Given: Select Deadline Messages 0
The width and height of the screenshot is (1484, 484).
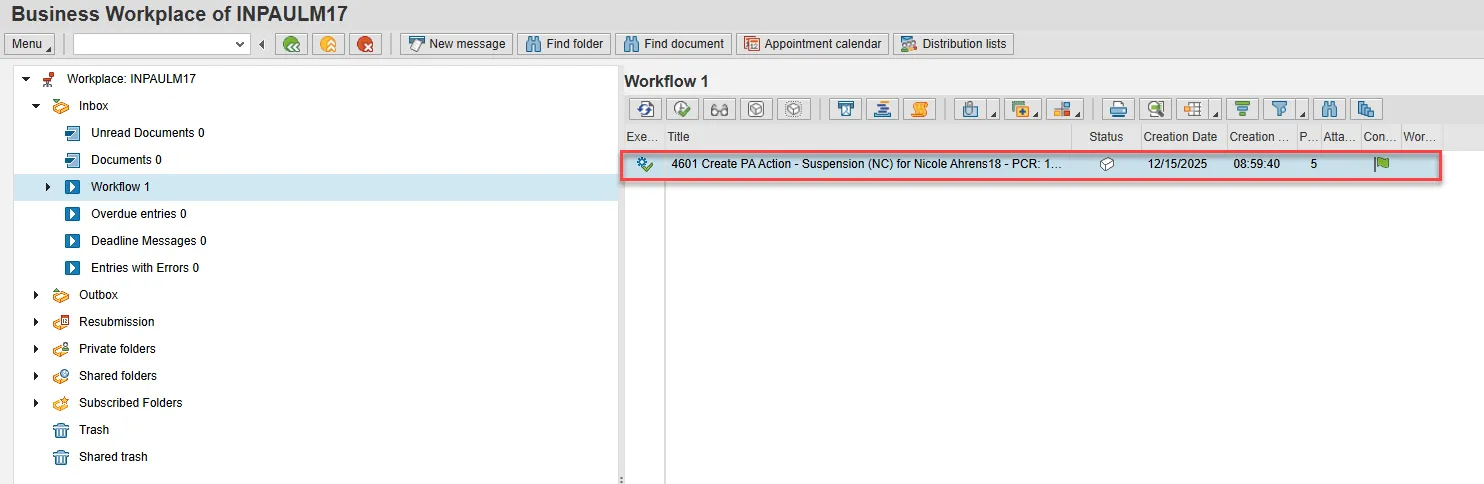Looking at the screenshot, I should pos(149,241).
